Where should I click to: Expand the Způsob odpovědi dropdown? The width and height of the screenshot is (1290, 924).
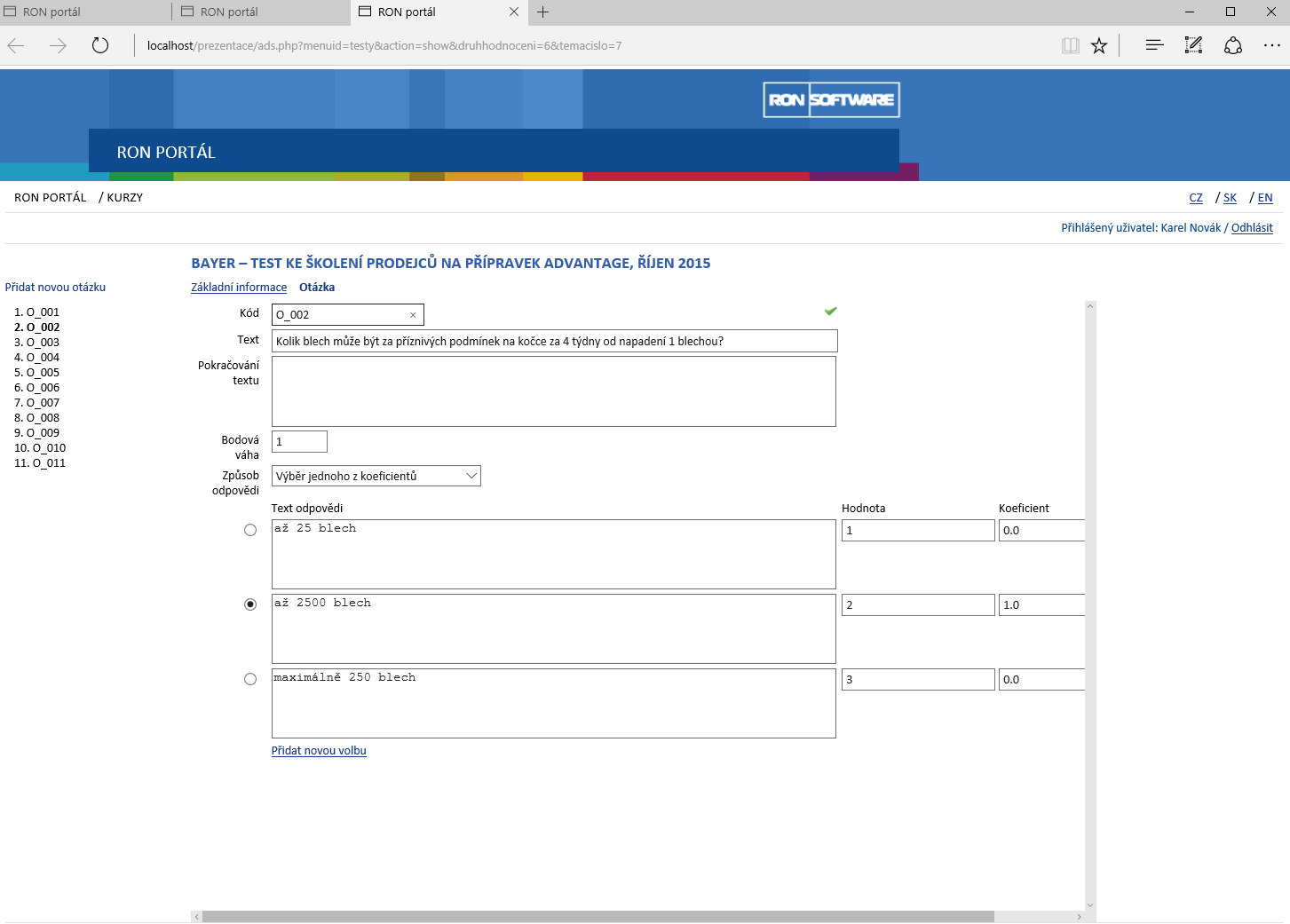pos(376,476)
